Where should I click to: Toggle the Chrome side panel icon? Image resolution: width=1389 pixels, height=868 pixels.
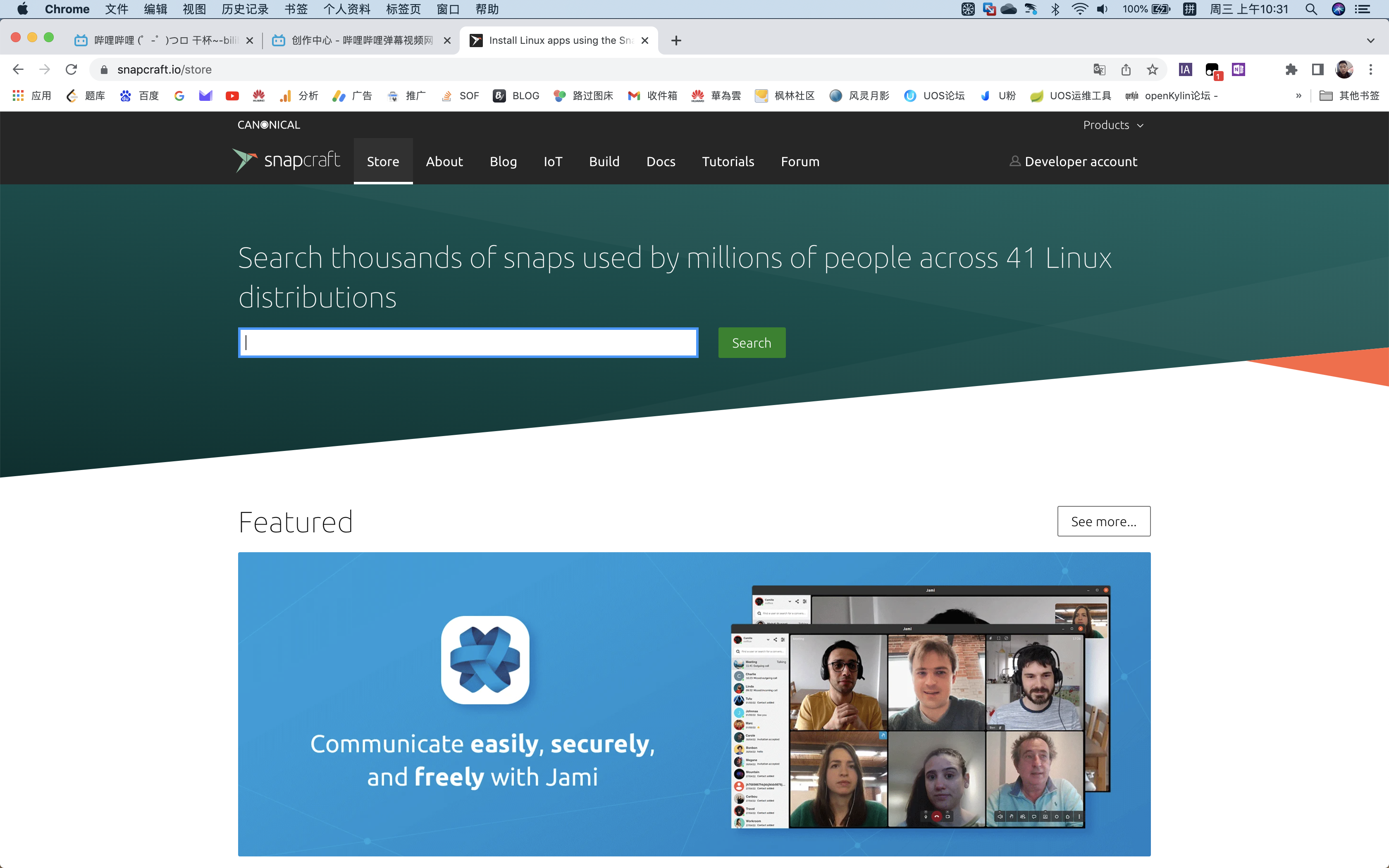(x=1317, y=69)
